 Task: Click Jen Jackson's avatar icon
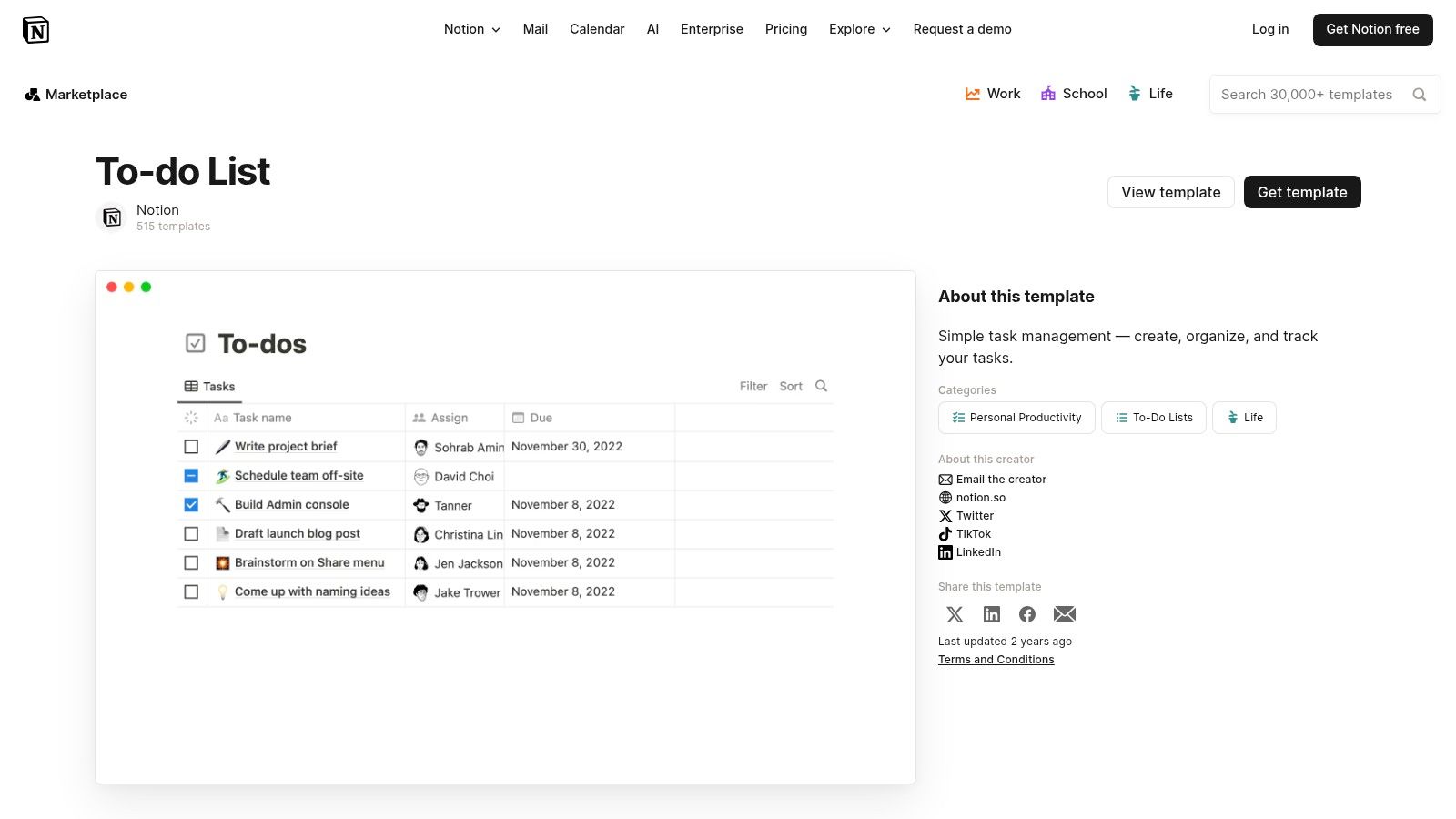[421, 563]
